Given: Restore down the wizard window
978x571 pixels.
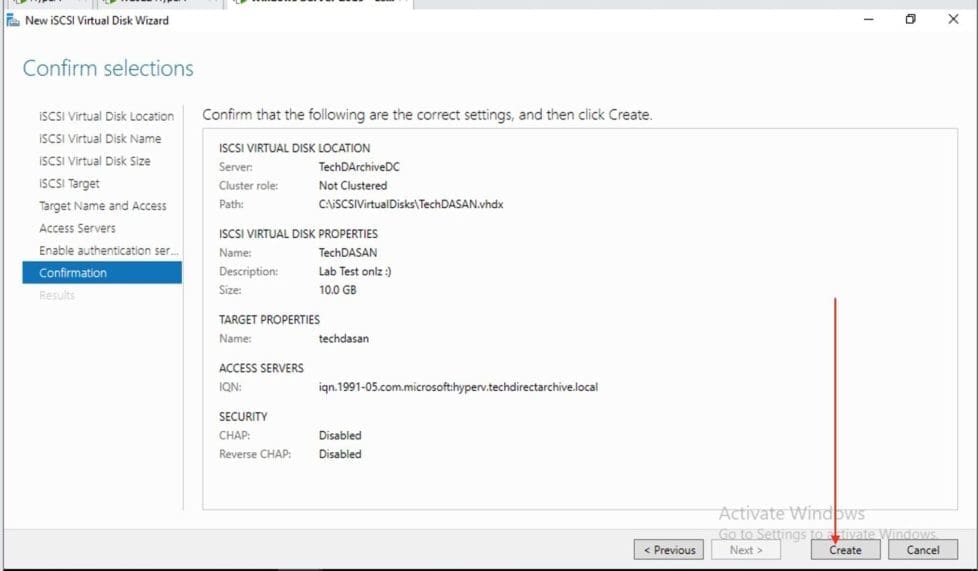Looking at the screenshot, I should click(910, 20).
